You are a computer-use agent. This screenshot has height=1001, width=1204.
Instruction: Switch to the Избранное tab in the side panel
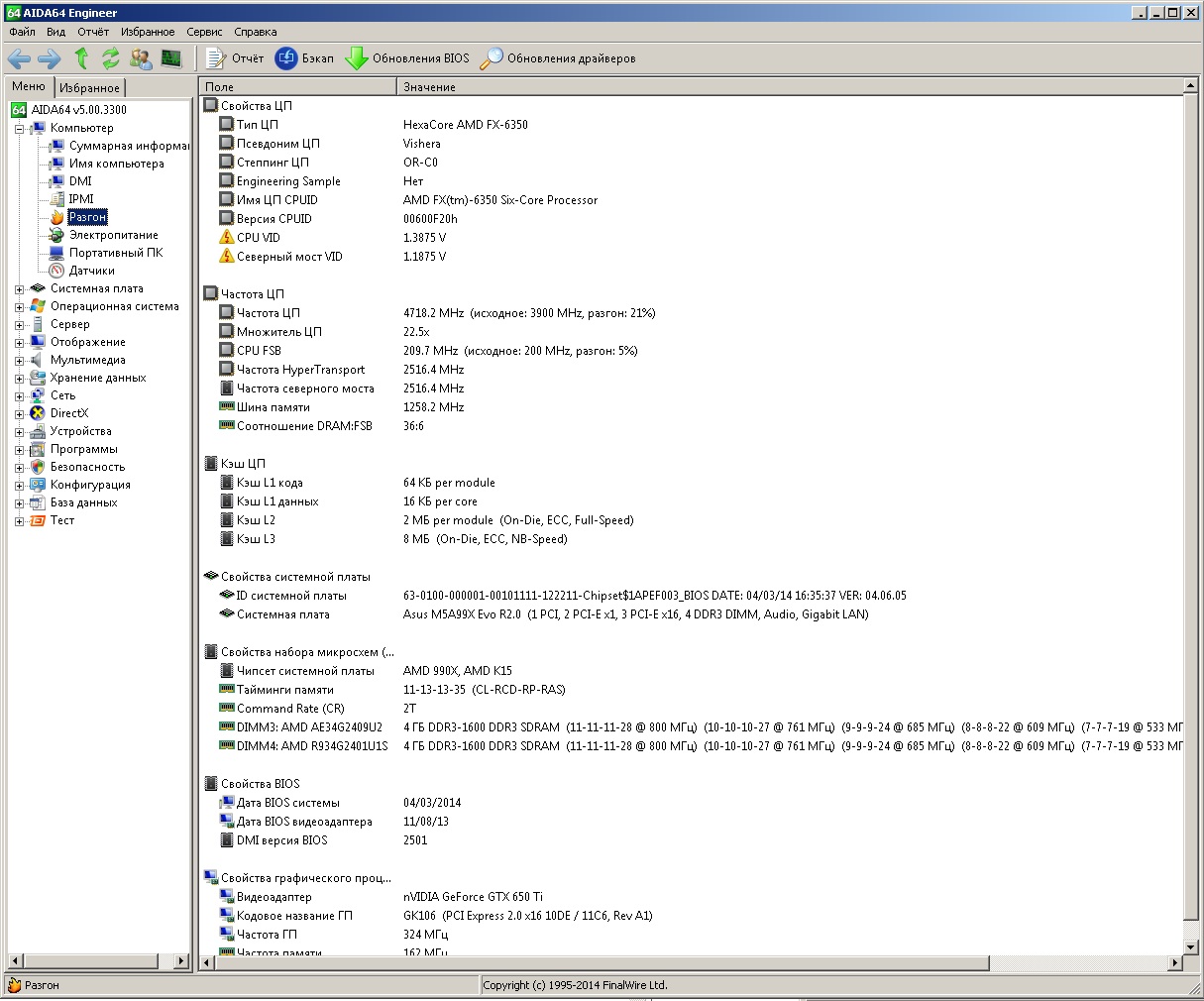[x=89, y=88]
